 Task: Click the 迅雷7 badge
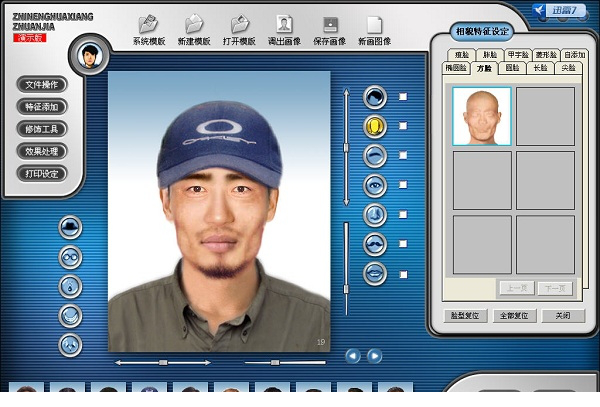tap(559, 10)
